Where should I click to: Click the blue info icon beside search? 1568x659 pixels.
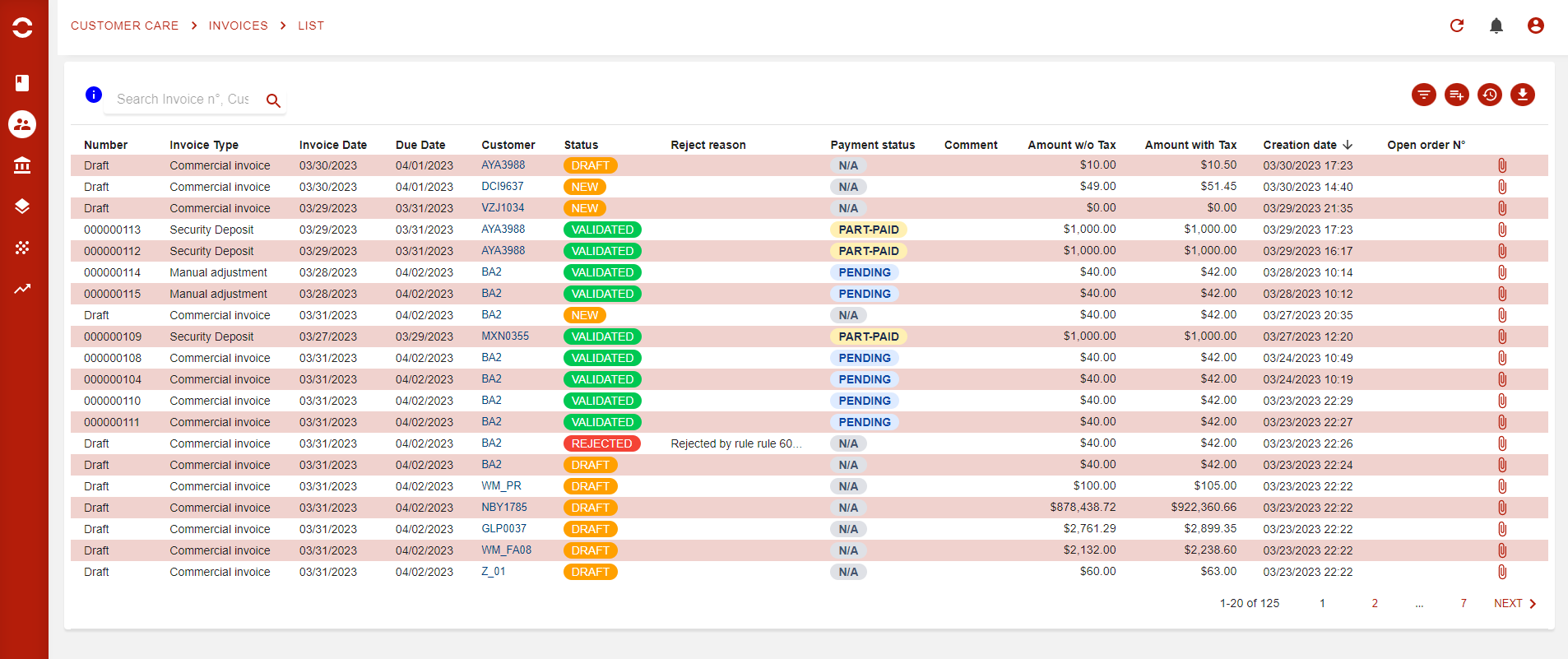tap(94, 95)
